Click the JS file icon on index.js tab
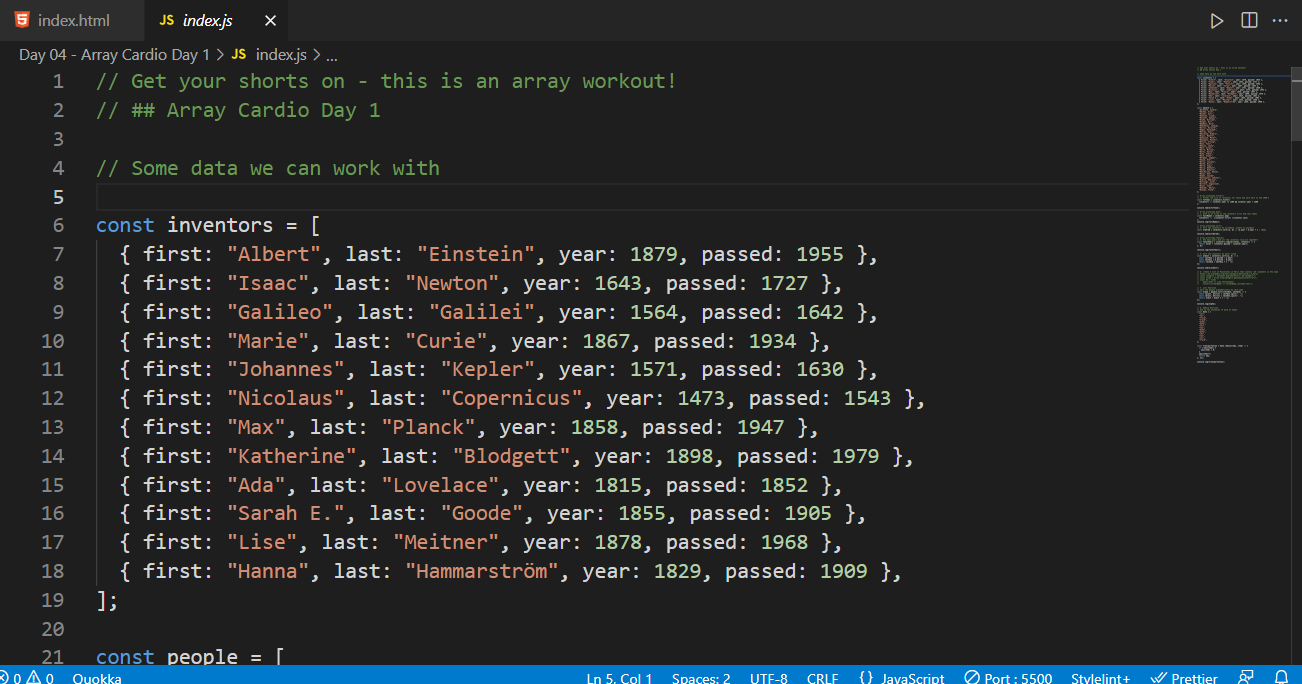The height and width of the screenshot is (684, 1302). pyautogui.click(x=166, y=20)
